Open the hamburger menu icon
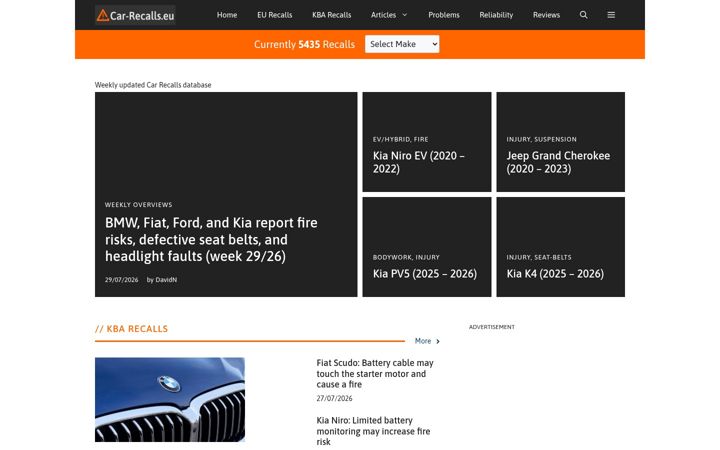 point(611,15)
